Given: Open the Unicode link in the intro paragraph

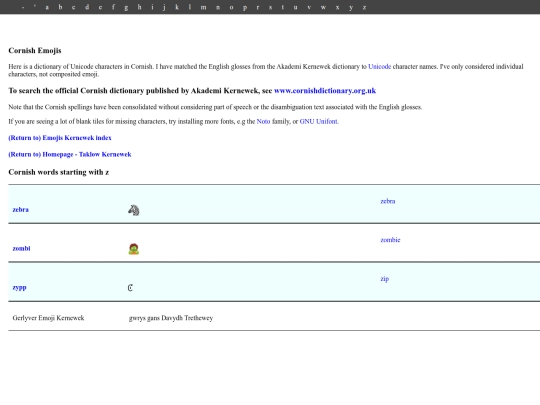Looking at the screenshot, I should pos(380,66).
